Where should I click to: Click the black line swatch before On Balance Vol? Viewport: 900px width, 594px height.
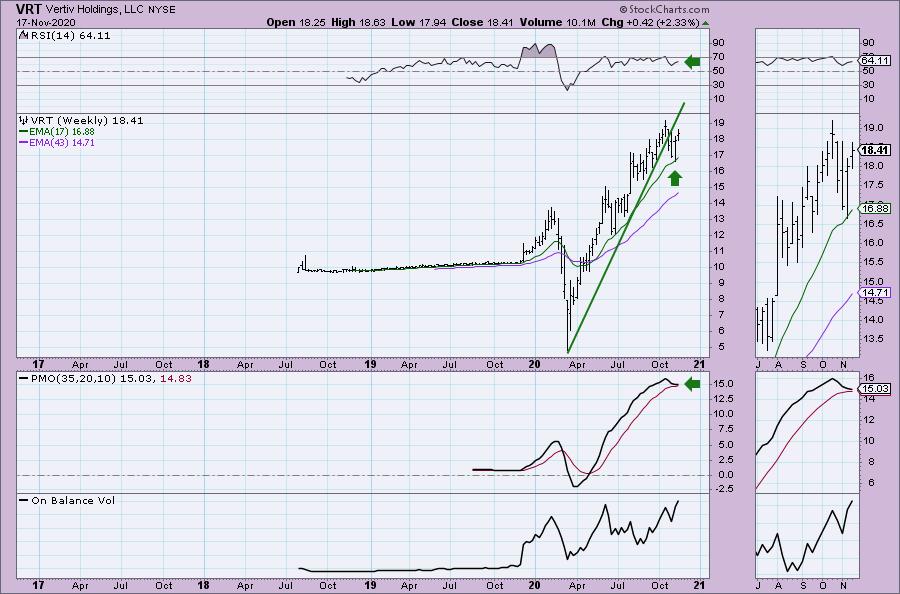23,500
